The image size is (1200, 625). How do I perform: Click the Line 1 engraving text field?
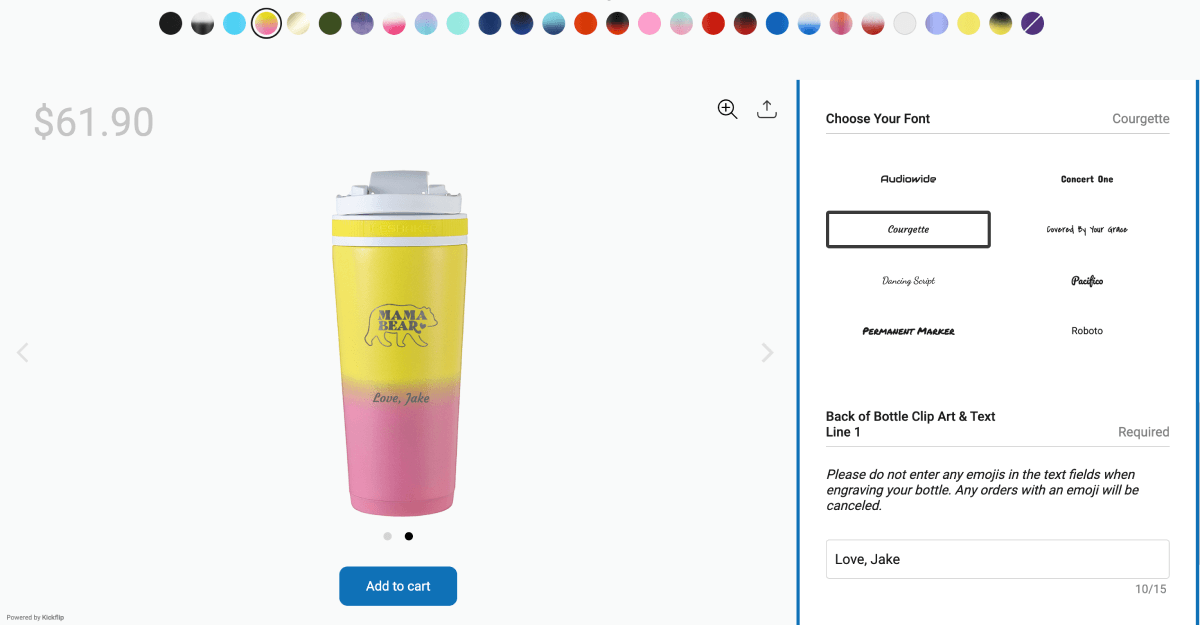tap(997, 559)
